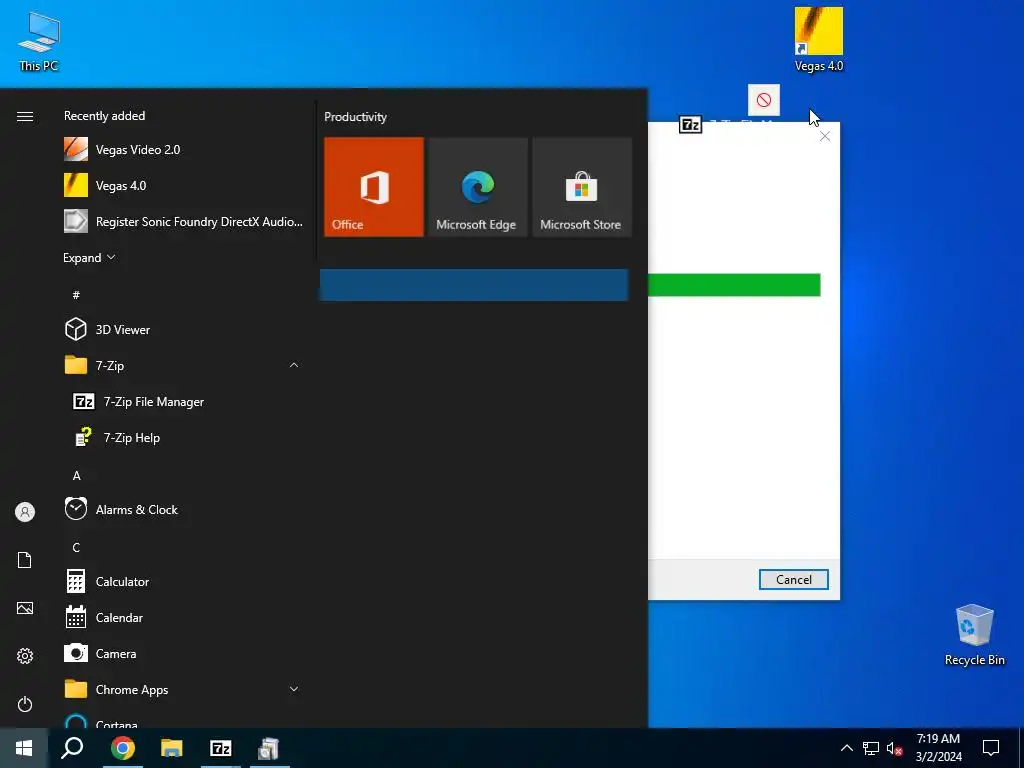The height and width of the screenshot is (768, 1024).
Task: Jump to the C letter index
Action: click(76, 547)
